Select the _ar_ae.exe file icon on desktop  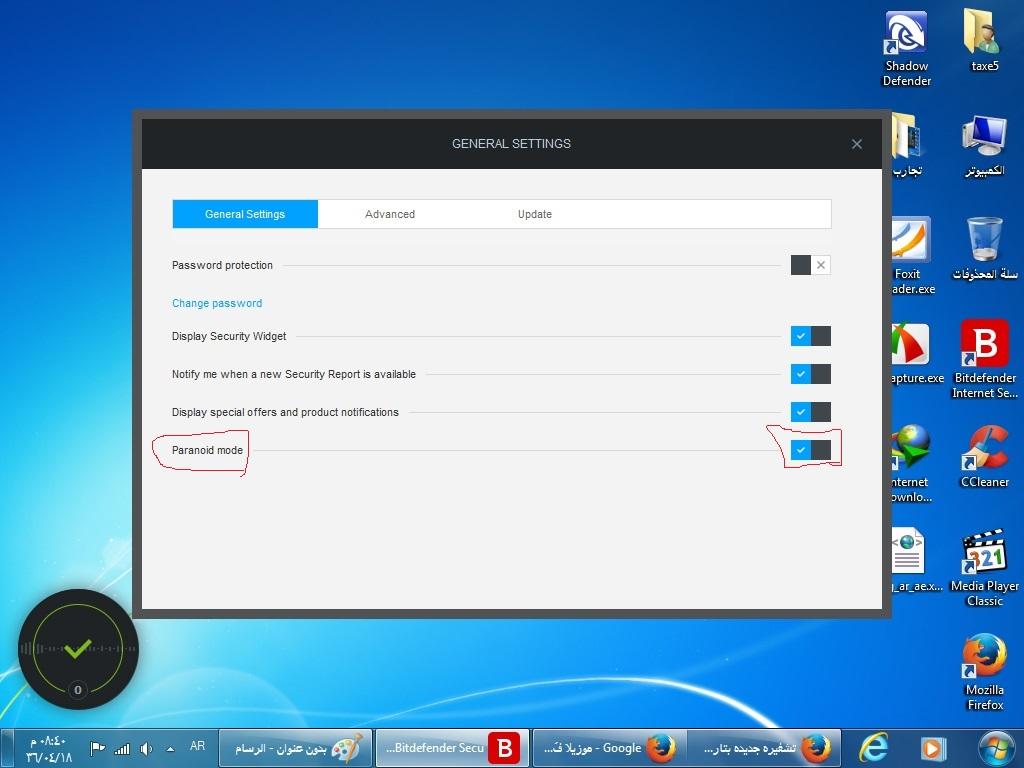tap(917, 560)
